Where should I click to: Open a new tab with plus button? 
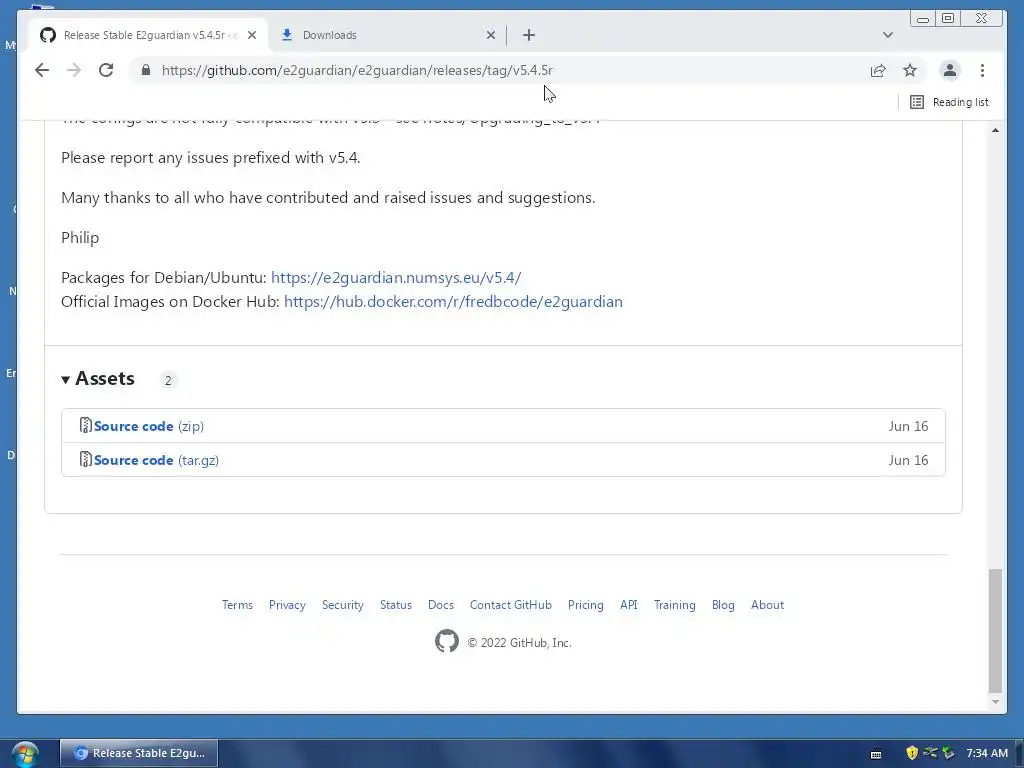tap(529, 35)
